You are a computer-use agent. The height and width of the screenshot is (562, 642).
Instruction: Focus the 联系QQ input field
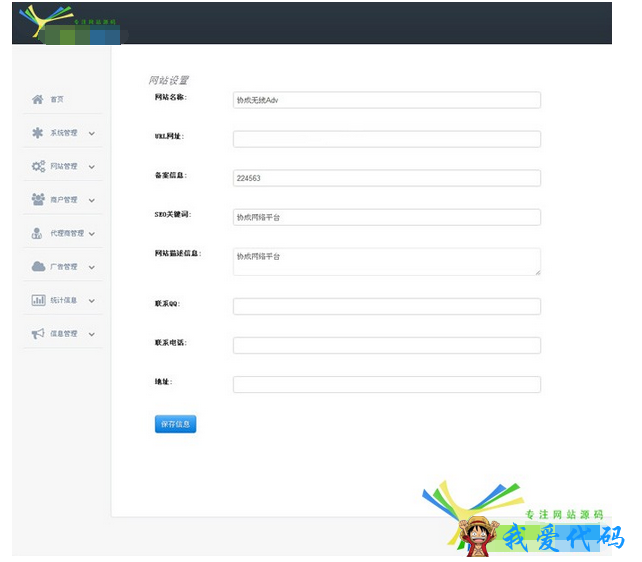[x=387, y=306]
